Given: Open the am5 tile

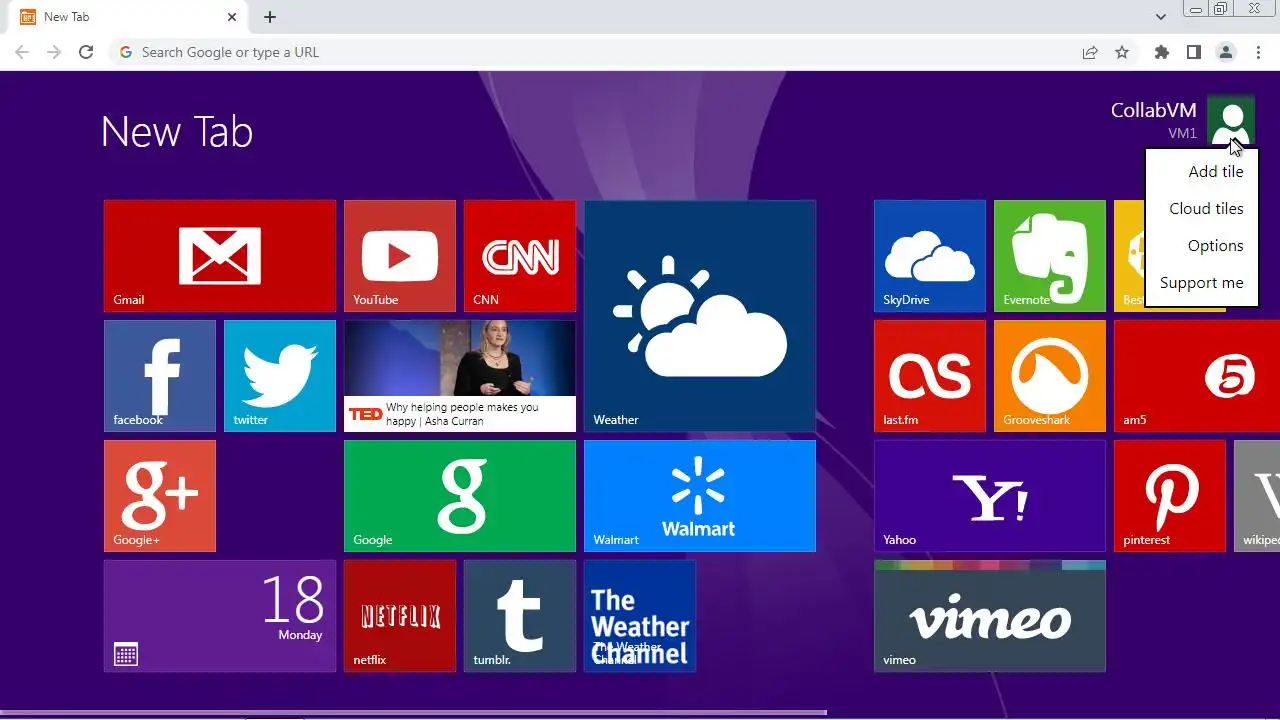Looking at the screenshot, I should point(1197,376).
